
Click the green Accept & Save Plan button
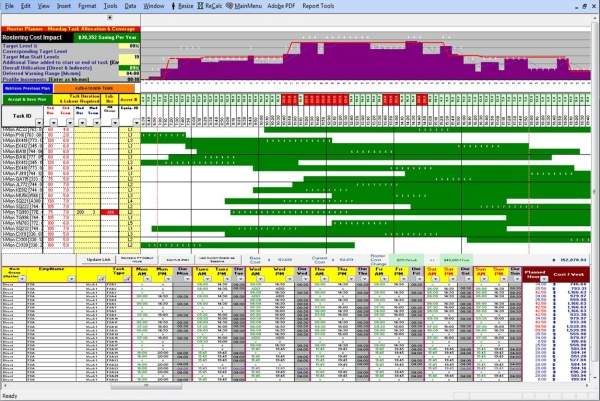coord(29,100)
